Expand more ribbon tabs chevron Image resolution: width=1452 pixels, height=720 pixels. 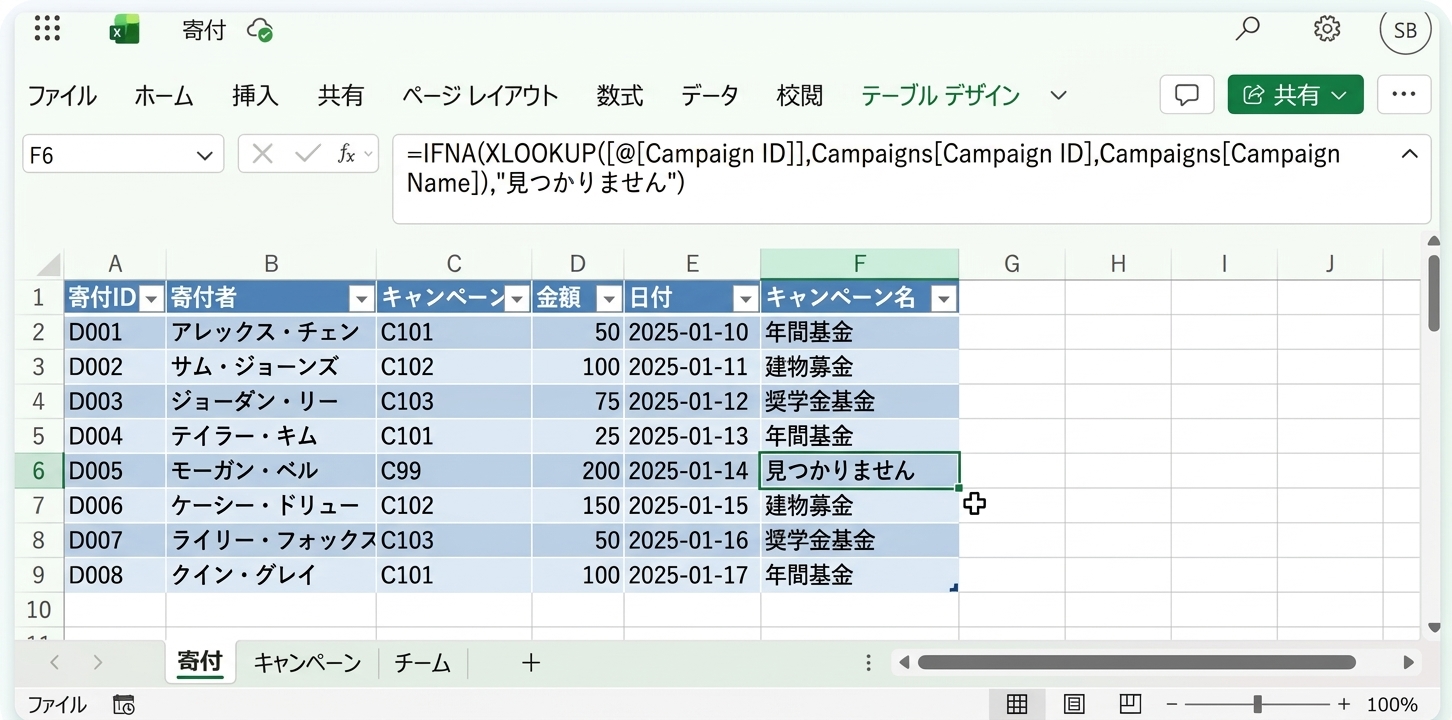[x=1058, y=96]
